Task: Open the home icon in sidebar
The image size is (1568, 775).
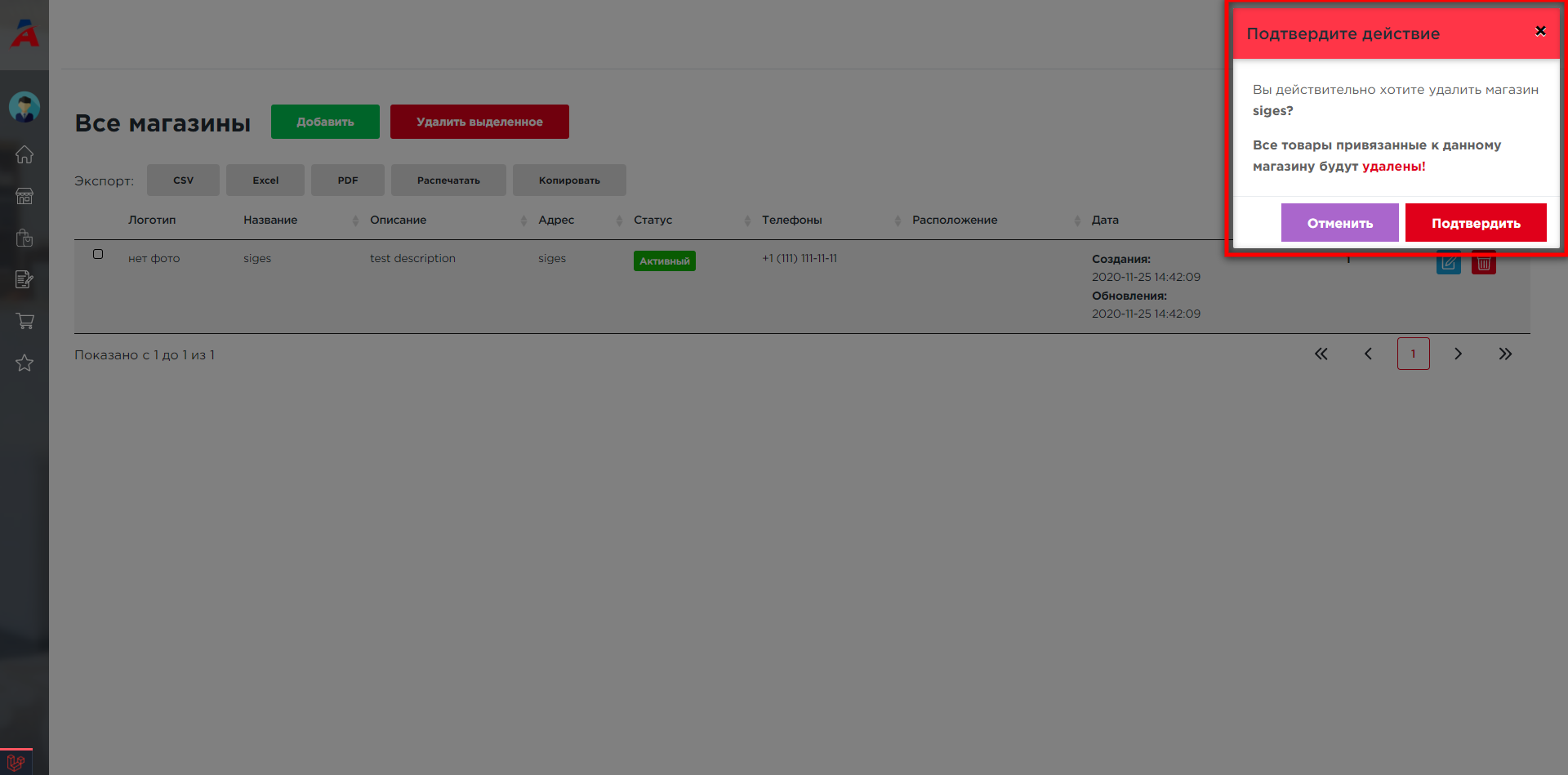Action: (24, 154)
